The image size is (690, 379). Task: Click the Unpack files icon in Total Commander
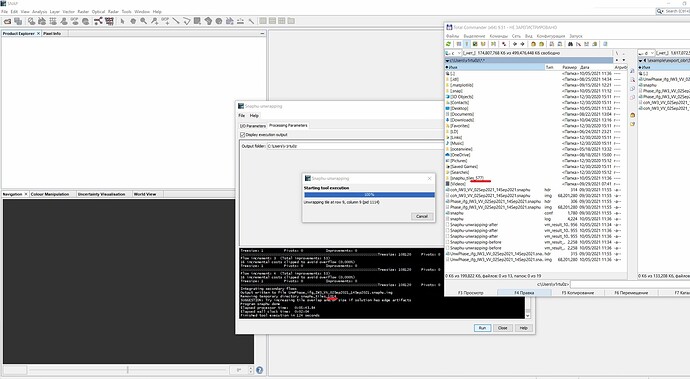(541, 44)
